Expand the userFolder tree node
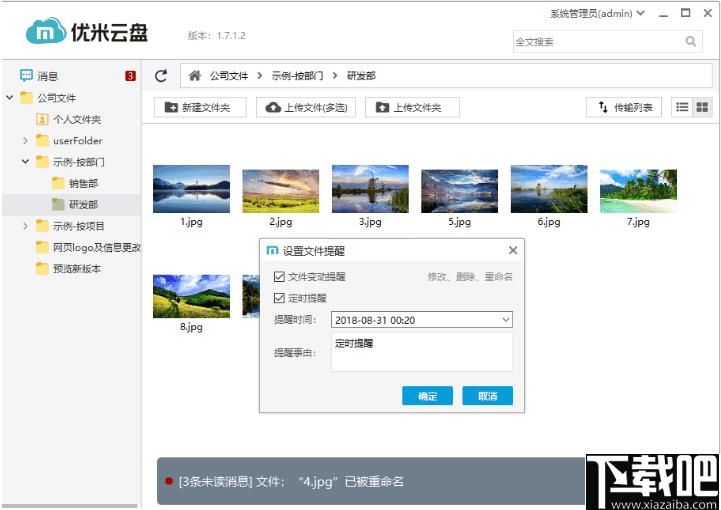Viewport: 721px width, 510px height. (x=26, y=140)
